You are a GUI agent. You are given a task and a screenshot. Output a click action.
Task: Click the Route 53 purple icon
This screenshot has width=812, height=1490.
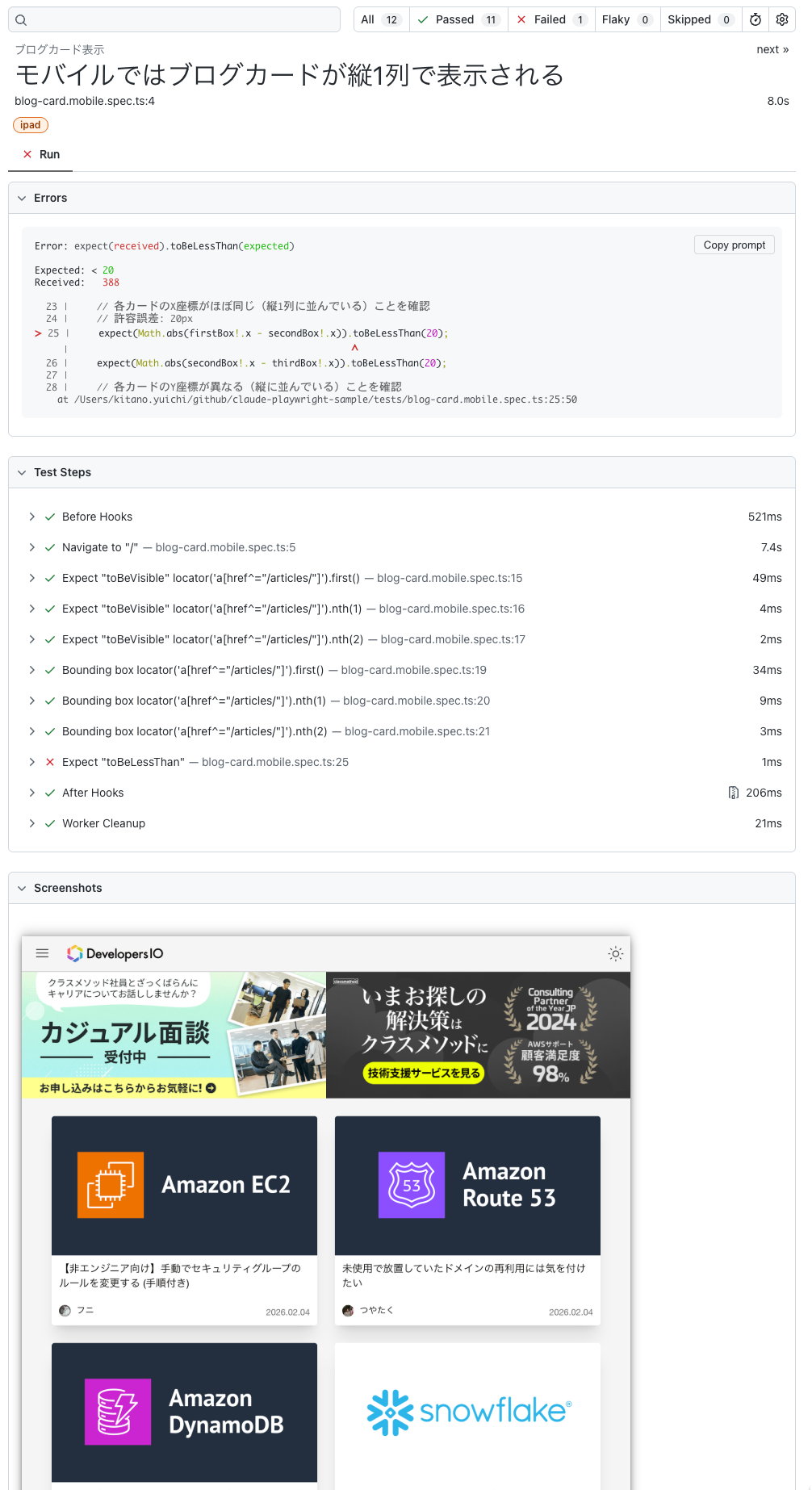pos(412,1184)
